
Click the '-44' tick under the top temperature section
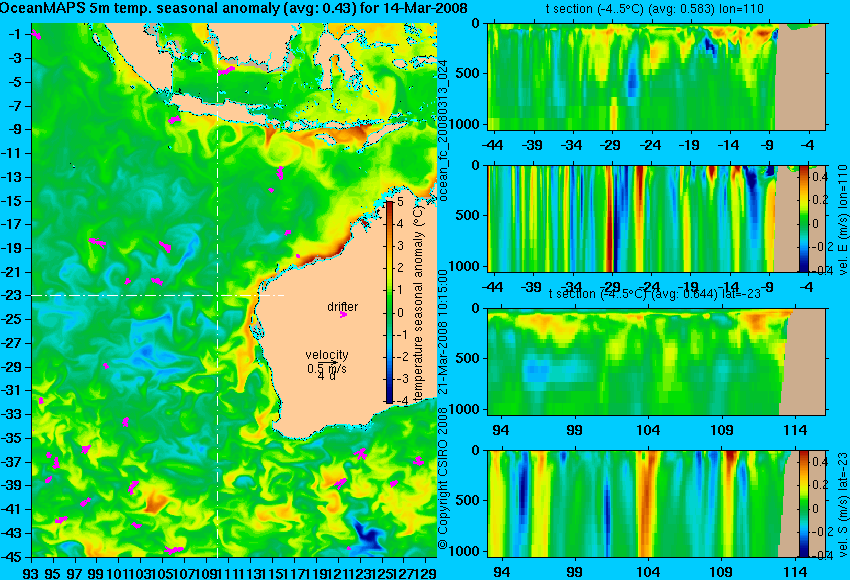pyautogui.click(x=493, y=145)
